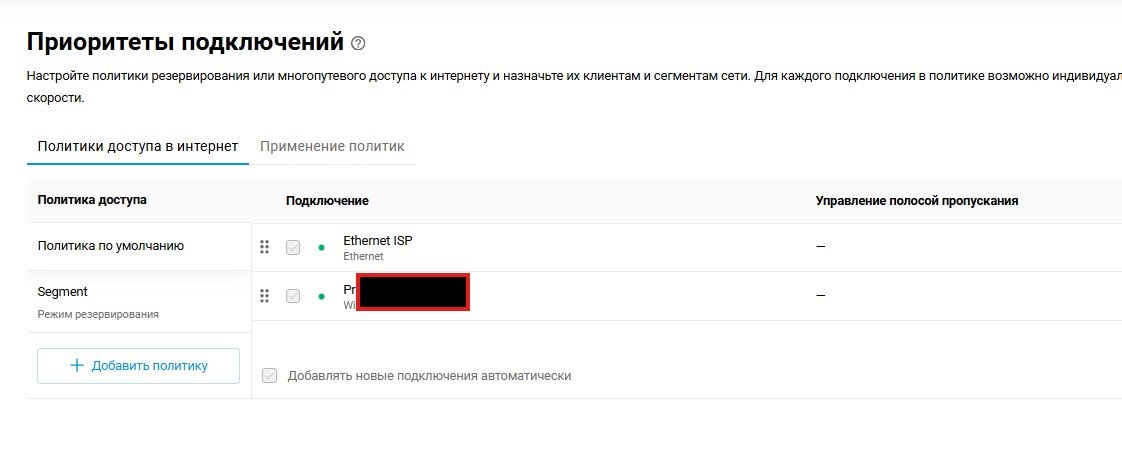The height and width of the screenshot is (475, 1122).
Task: Toggle the checkbox of the second connection row
Action: (x=293, y=296)
